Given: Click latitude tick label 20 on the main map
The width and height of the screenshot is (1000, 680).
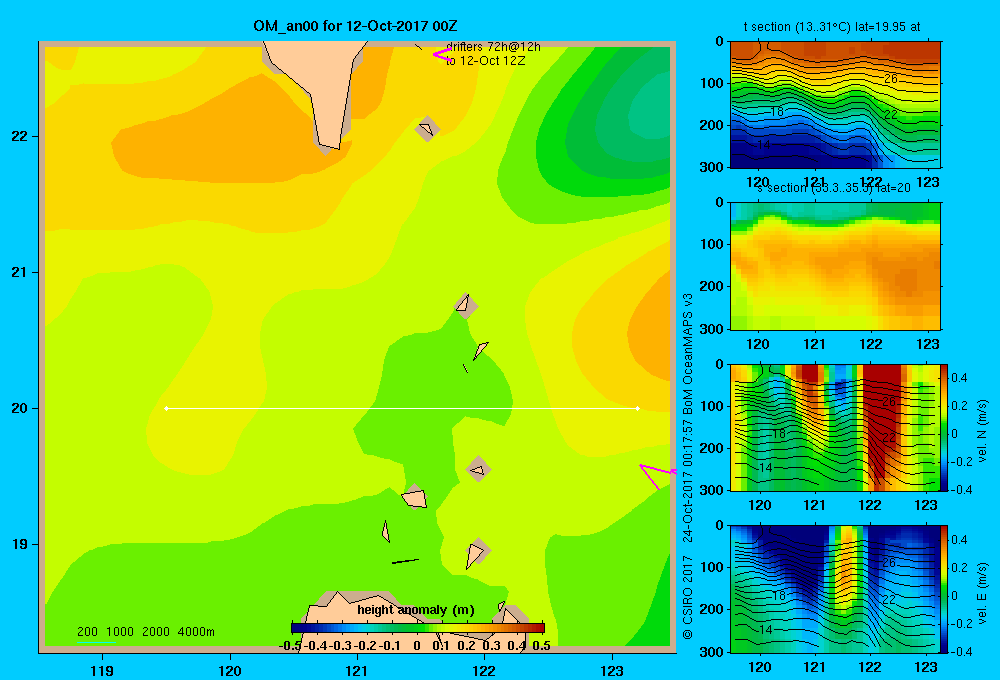Looking at the screenshot, I should point(20,408).
